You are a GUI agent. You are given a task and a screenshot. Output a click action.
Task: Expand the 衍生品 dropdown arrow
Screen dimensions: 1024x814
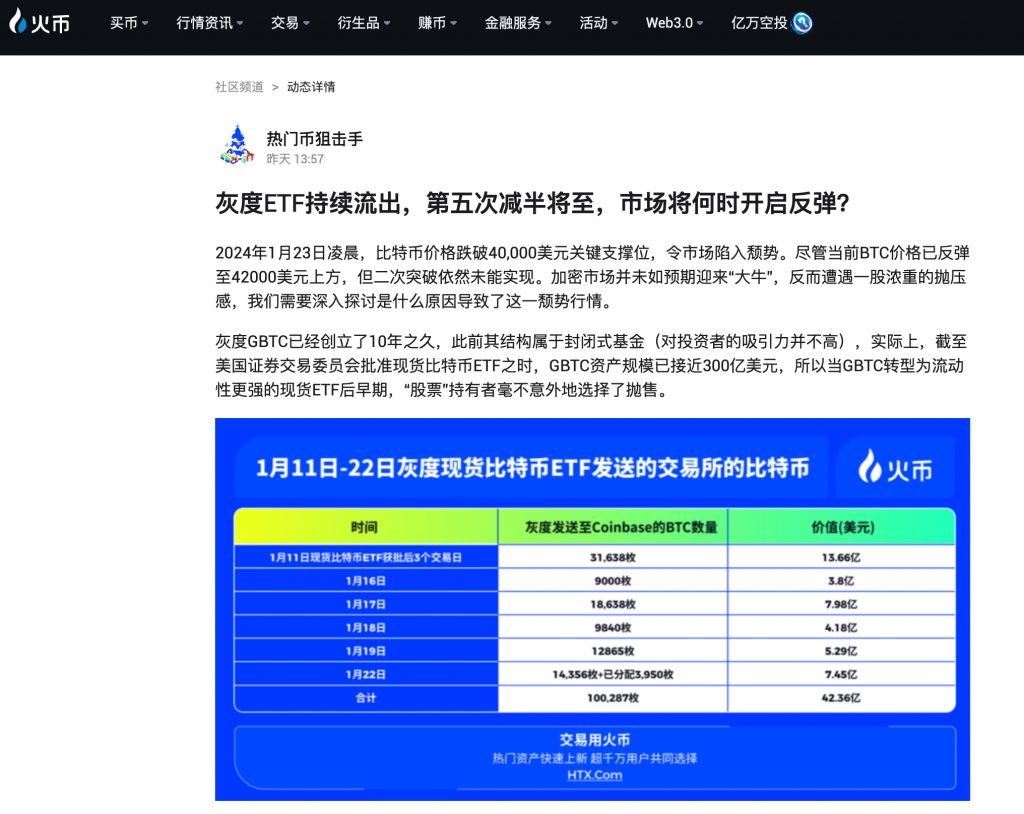(x=387, y=24)
